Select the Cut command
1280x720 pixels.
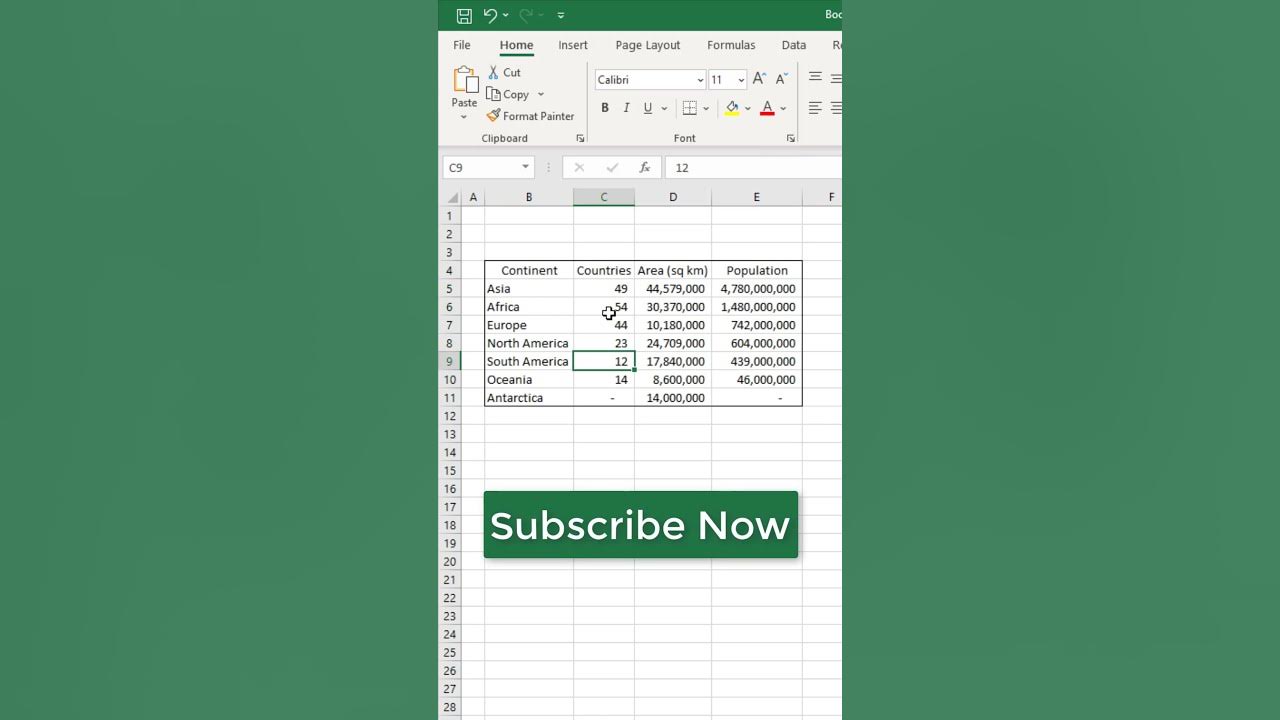(x=504, y=72)
